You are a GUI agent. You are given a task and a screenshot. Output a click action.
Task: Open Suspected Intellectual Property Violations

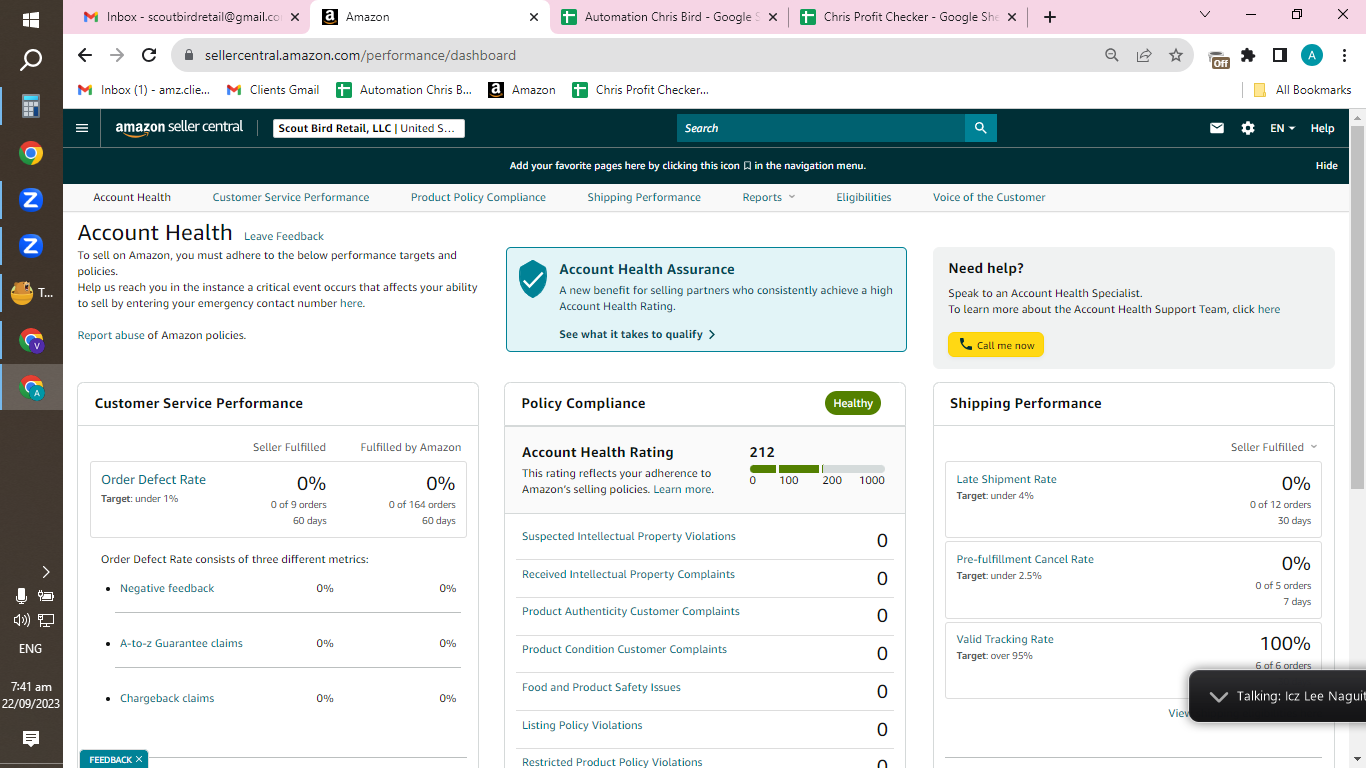(629, 537)
